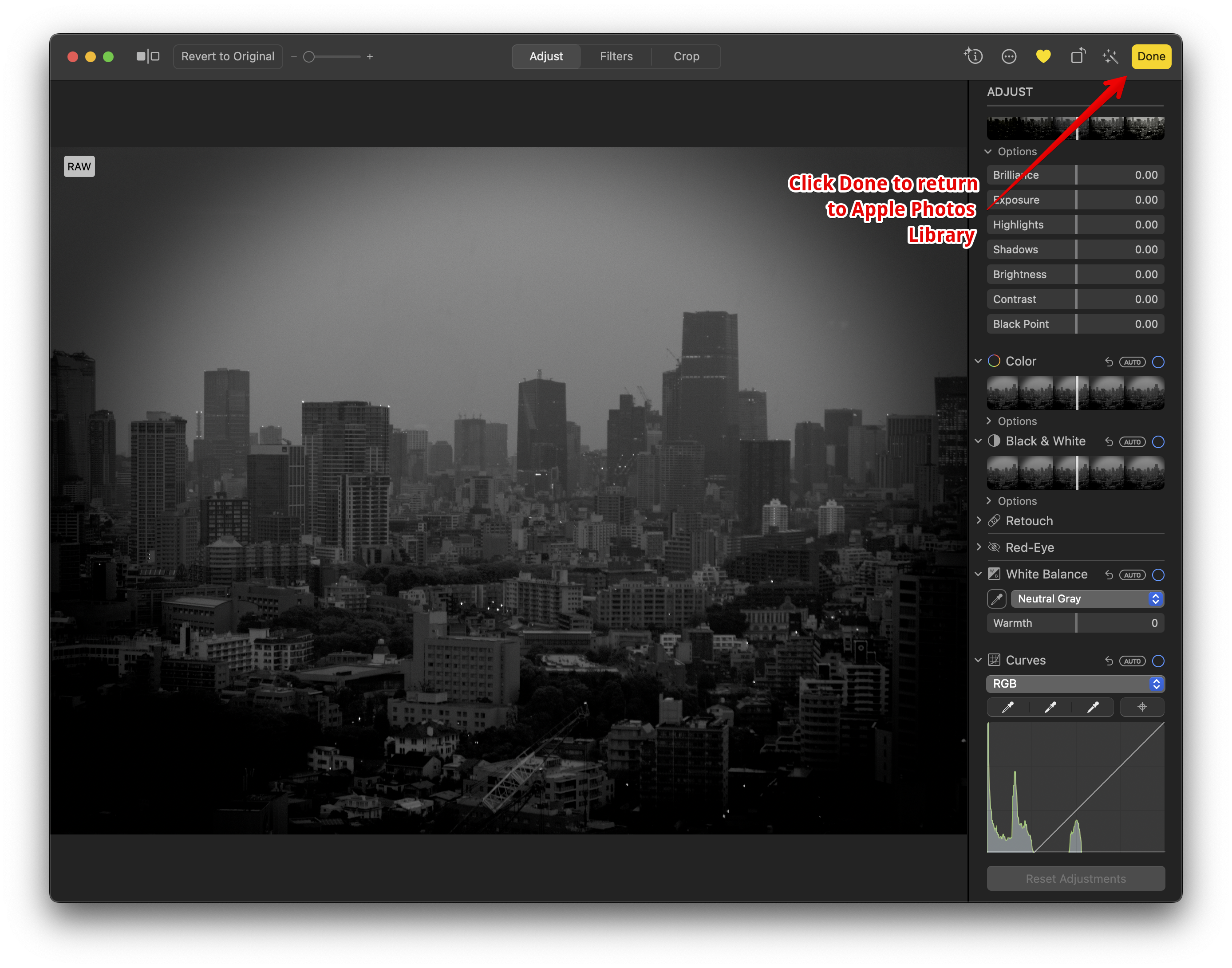The height and width of the screenshot is (968, 1232).
Task: Click the before/after compare view icon
Action: (x=148, y=57)
